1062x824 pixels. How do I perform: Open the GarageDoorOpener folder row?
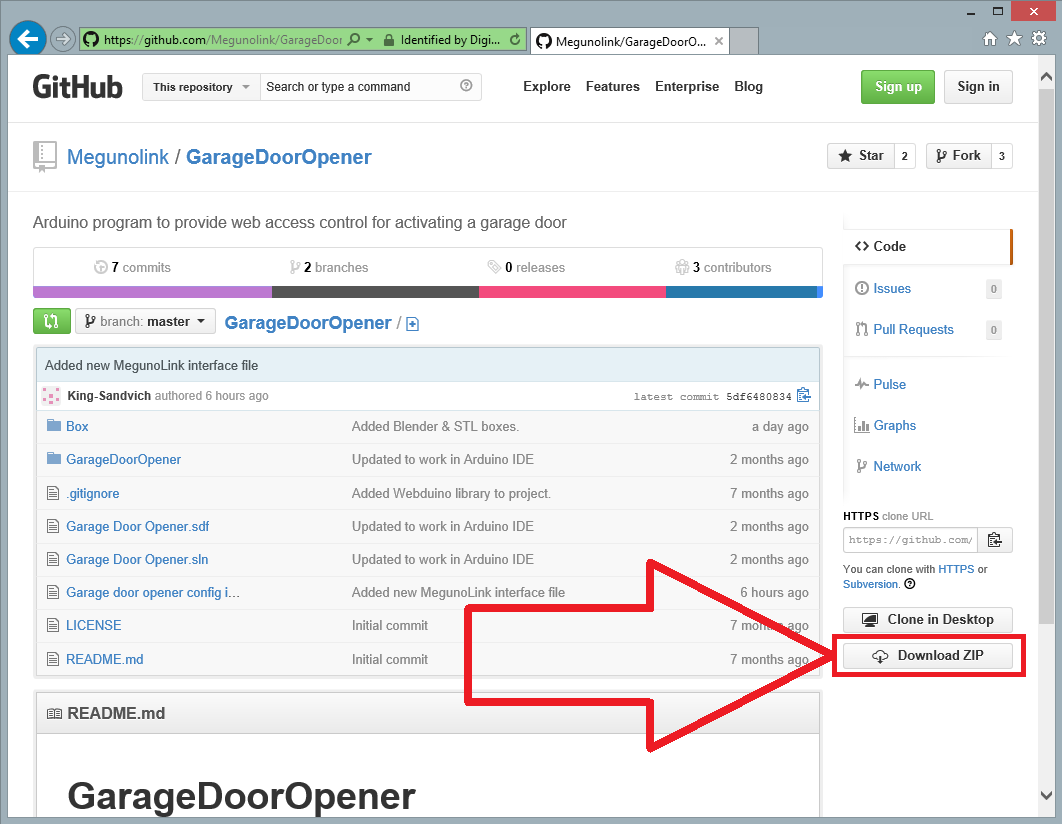pyautogui.click(x=427, y=460)
